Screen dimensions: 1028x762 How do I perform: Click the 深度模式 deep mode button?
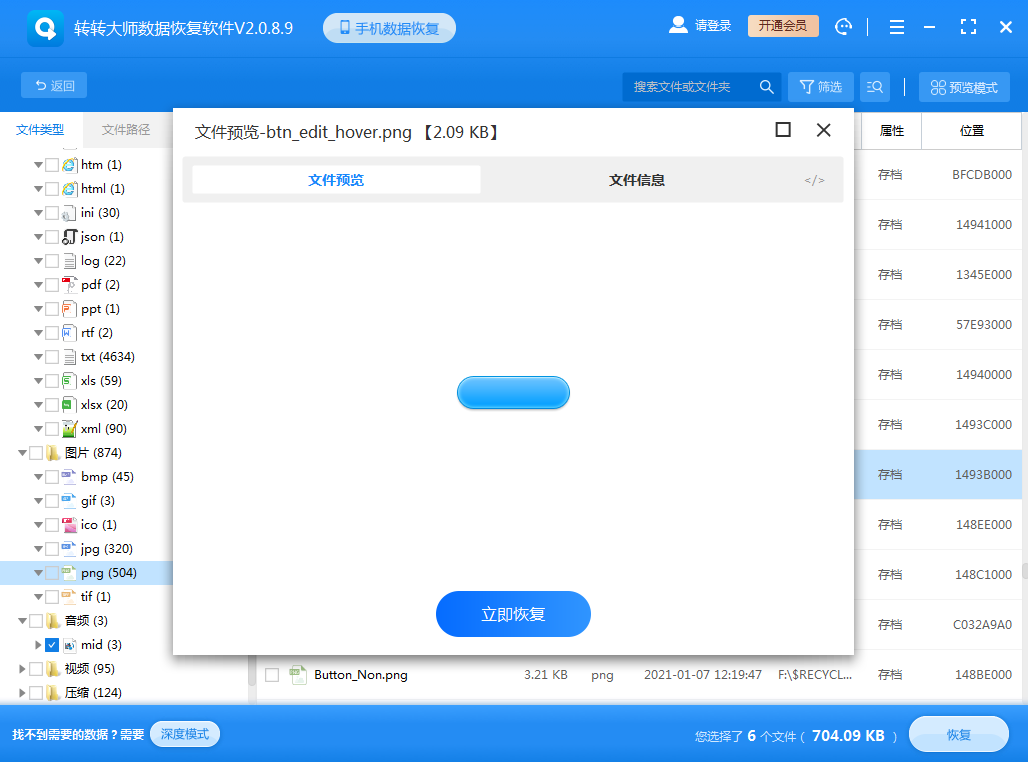point(184,733)
